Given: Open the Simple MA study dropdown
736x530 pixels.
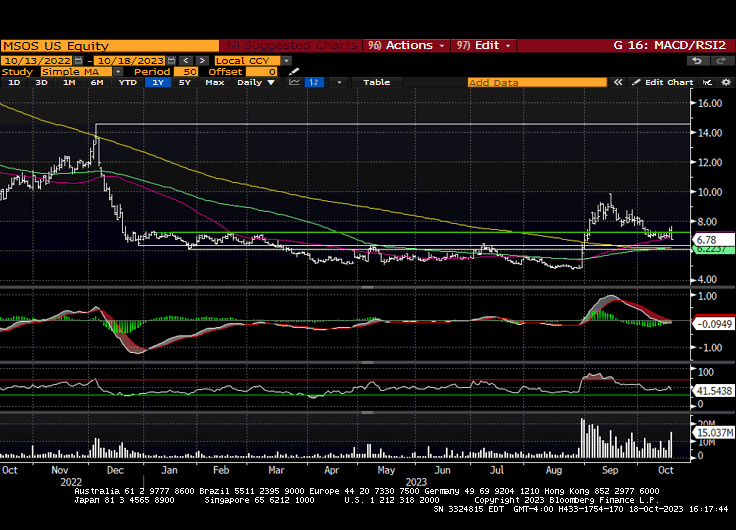Looking at the screenshot, I should (118, 71).
